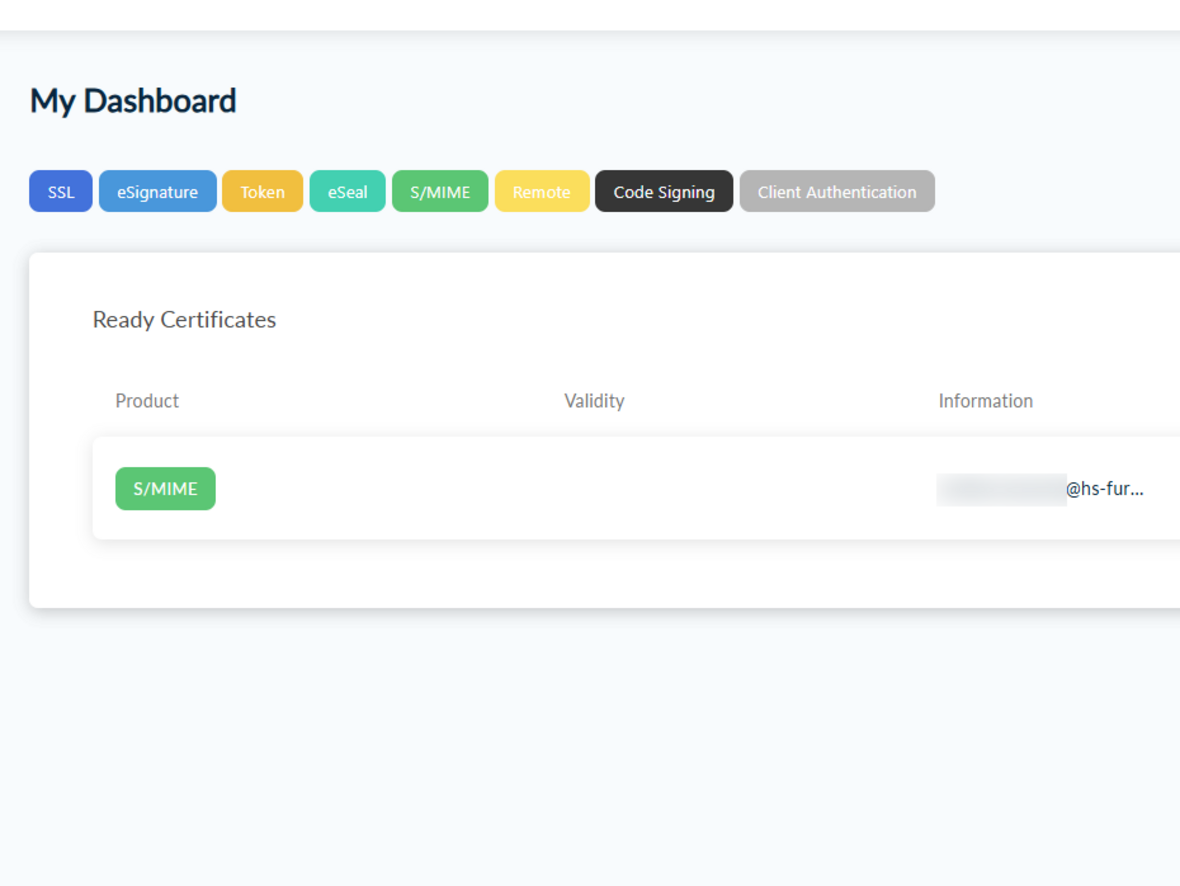Select the S/MIME filter in the top button row
This screenshot has width=1180, height=886.
coord(440,192)
